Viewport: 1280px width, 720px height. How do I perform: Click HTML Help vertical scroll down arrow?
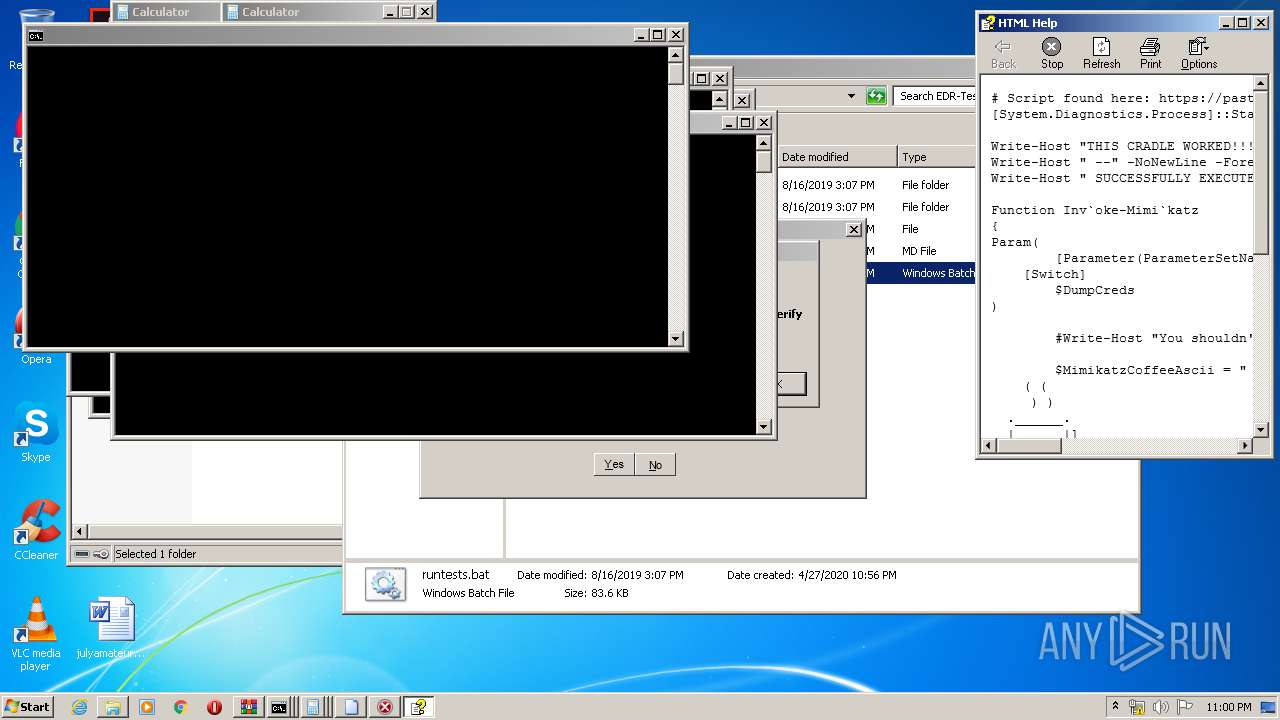point(1261,429)
